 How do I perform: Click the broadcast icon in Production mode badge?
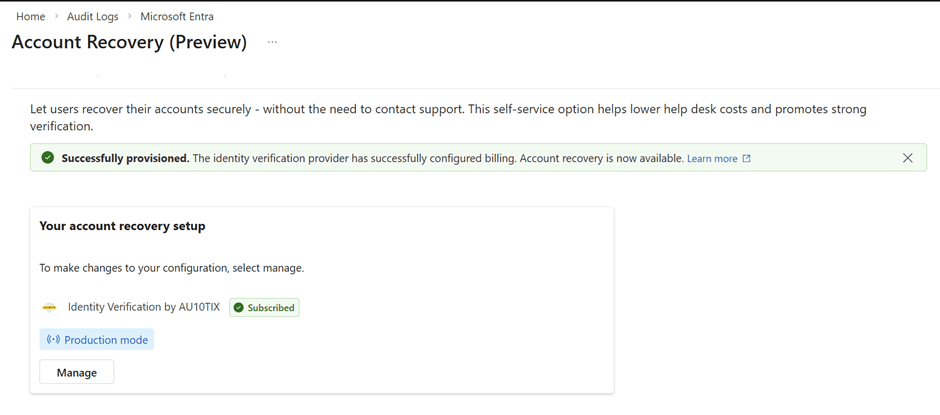[x=53, y=340]
